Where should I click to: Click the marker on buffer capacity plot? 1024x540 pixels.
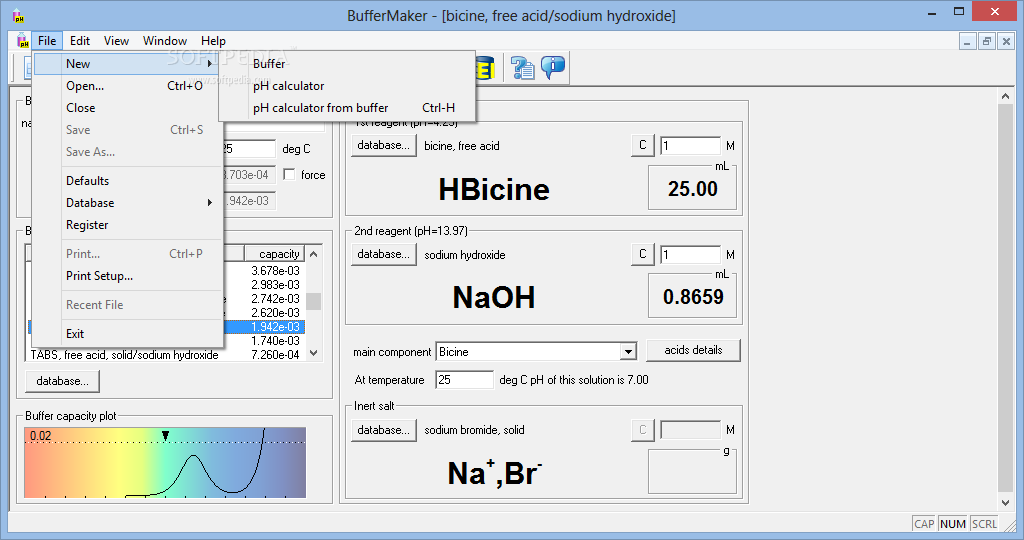point(166,436)
